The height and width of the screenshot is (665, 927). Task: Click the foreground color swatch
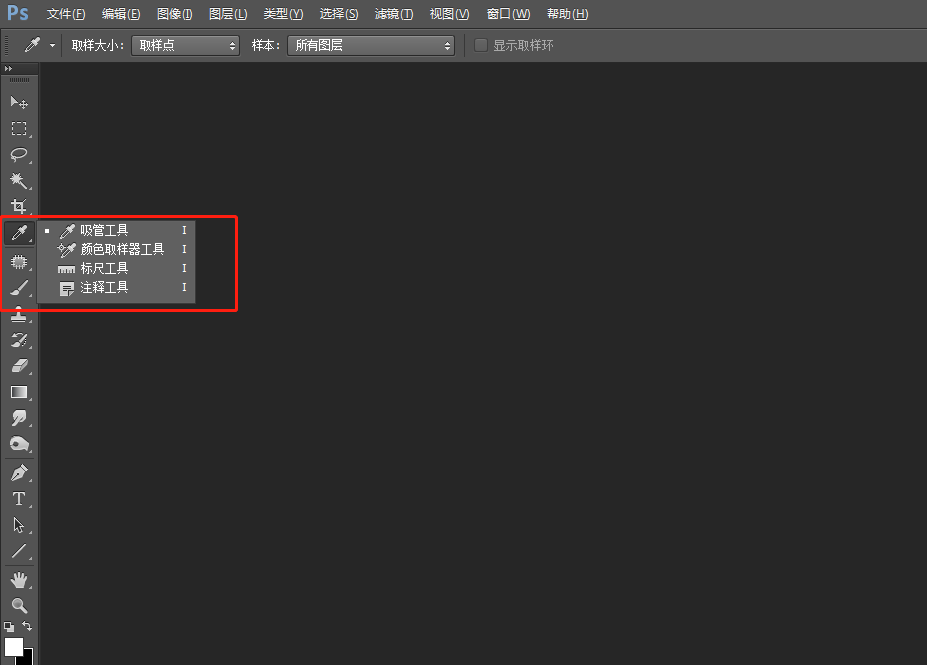[14, 647]
